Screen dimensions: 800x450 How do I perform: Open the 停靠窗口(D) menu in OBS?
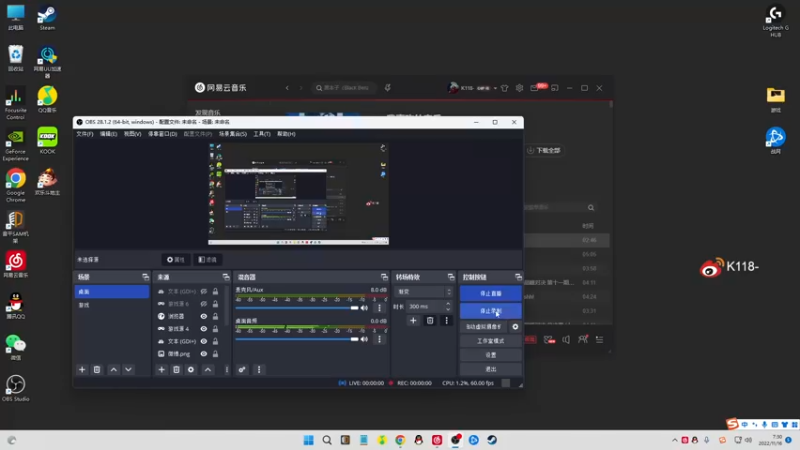pos(162,134)
